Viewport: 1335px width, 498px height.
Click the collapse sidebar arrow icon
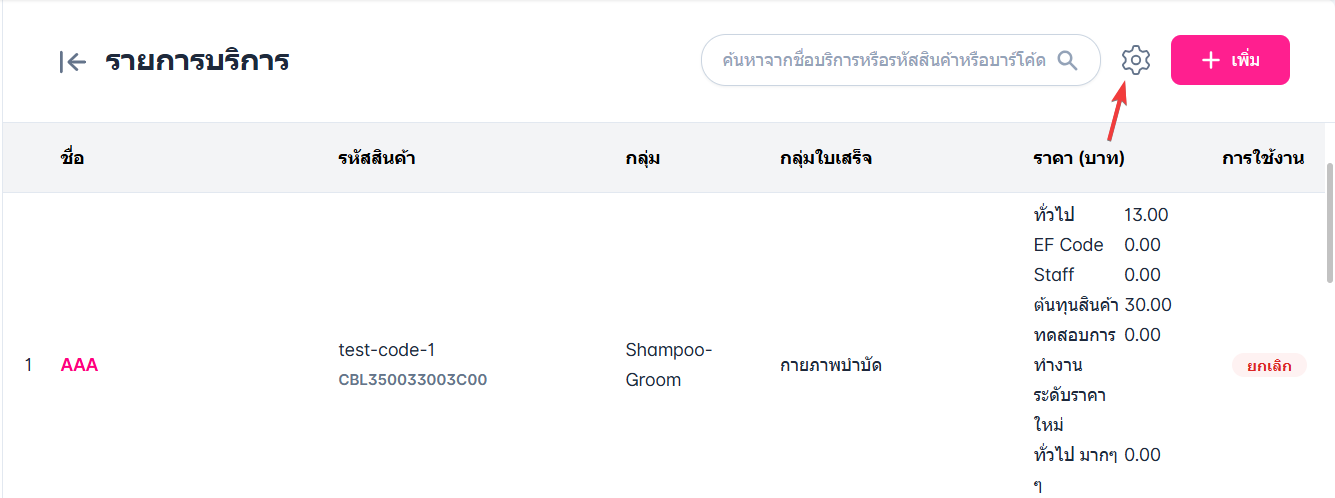coord(73,62)
